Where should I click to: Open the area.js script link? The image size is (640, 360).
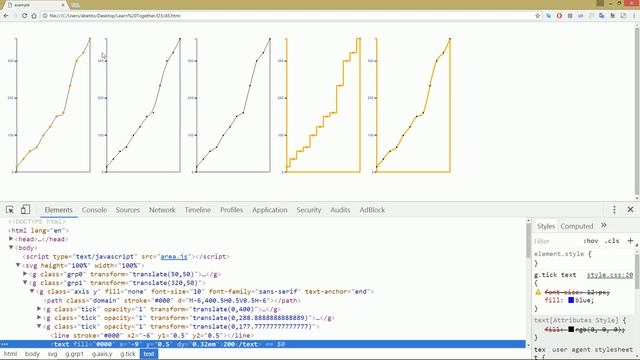click(x=174, y=256)
